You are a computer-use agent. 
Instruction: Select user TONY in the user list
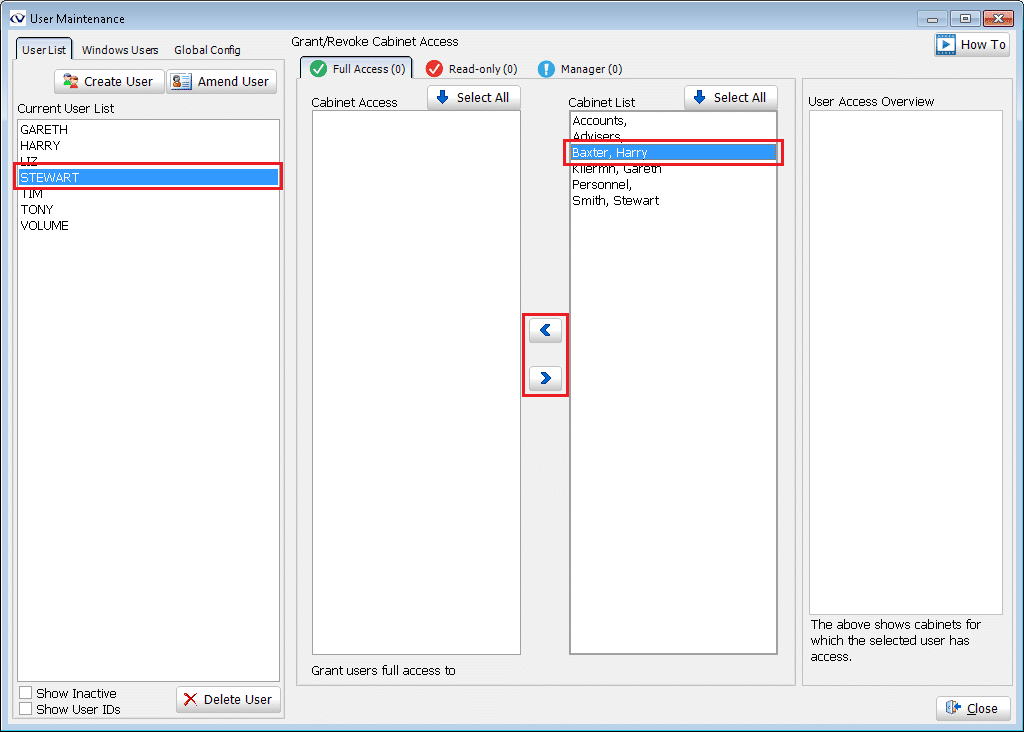point(148,210)
